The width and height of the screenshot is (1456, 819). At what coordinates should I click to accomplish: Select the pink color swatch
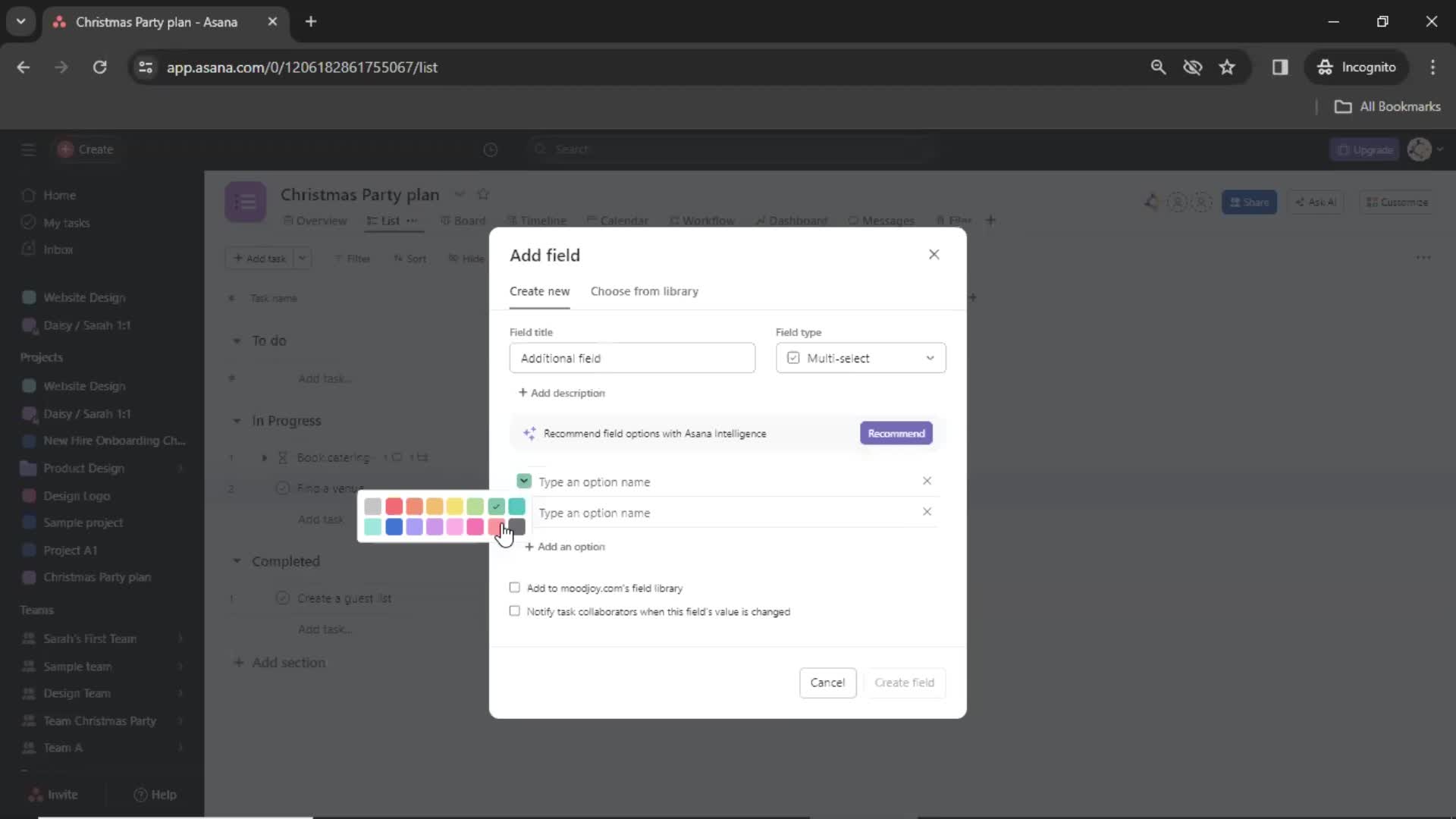coord(456,527)
